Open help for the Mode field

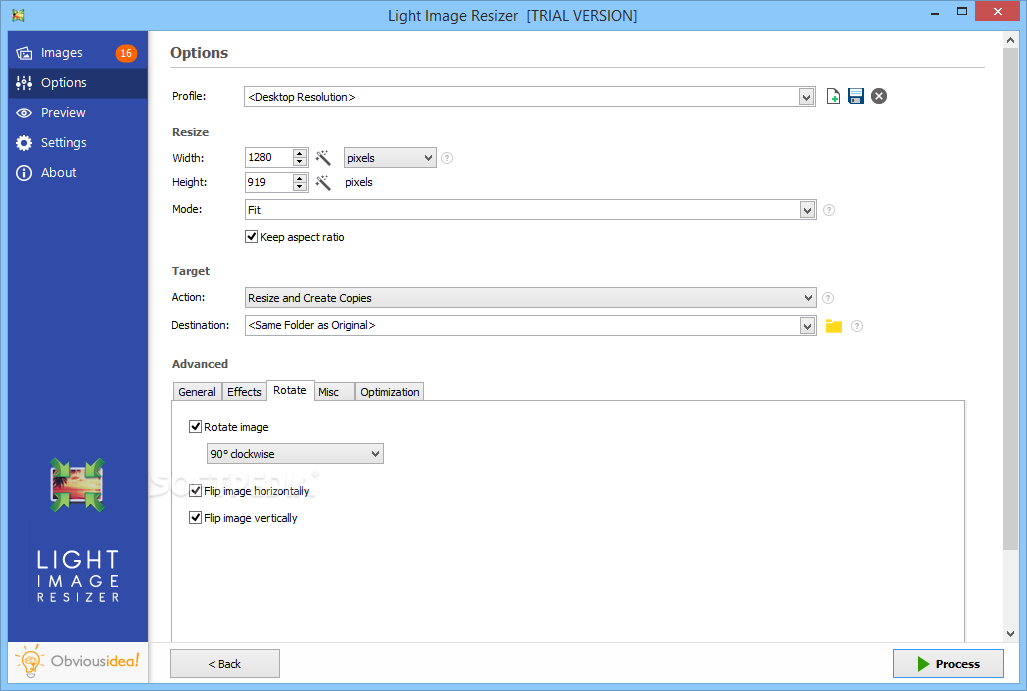pos(829,210)
